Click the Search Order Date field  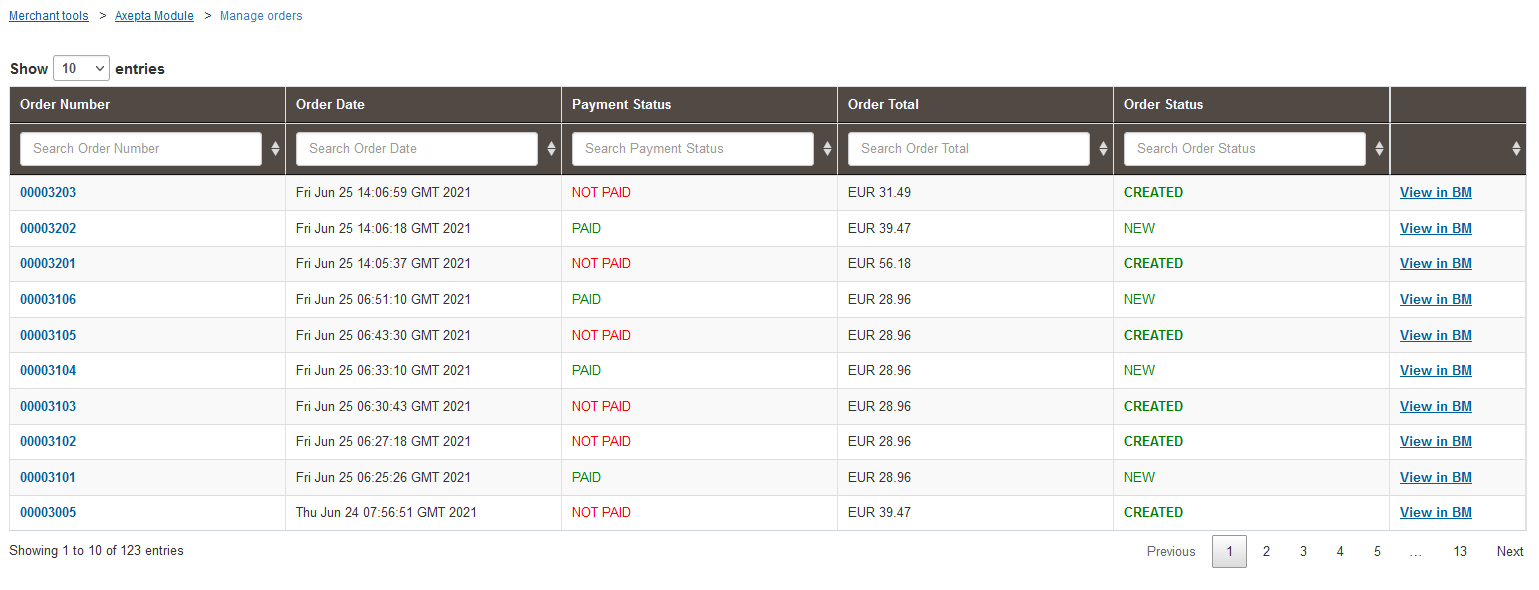417,149
